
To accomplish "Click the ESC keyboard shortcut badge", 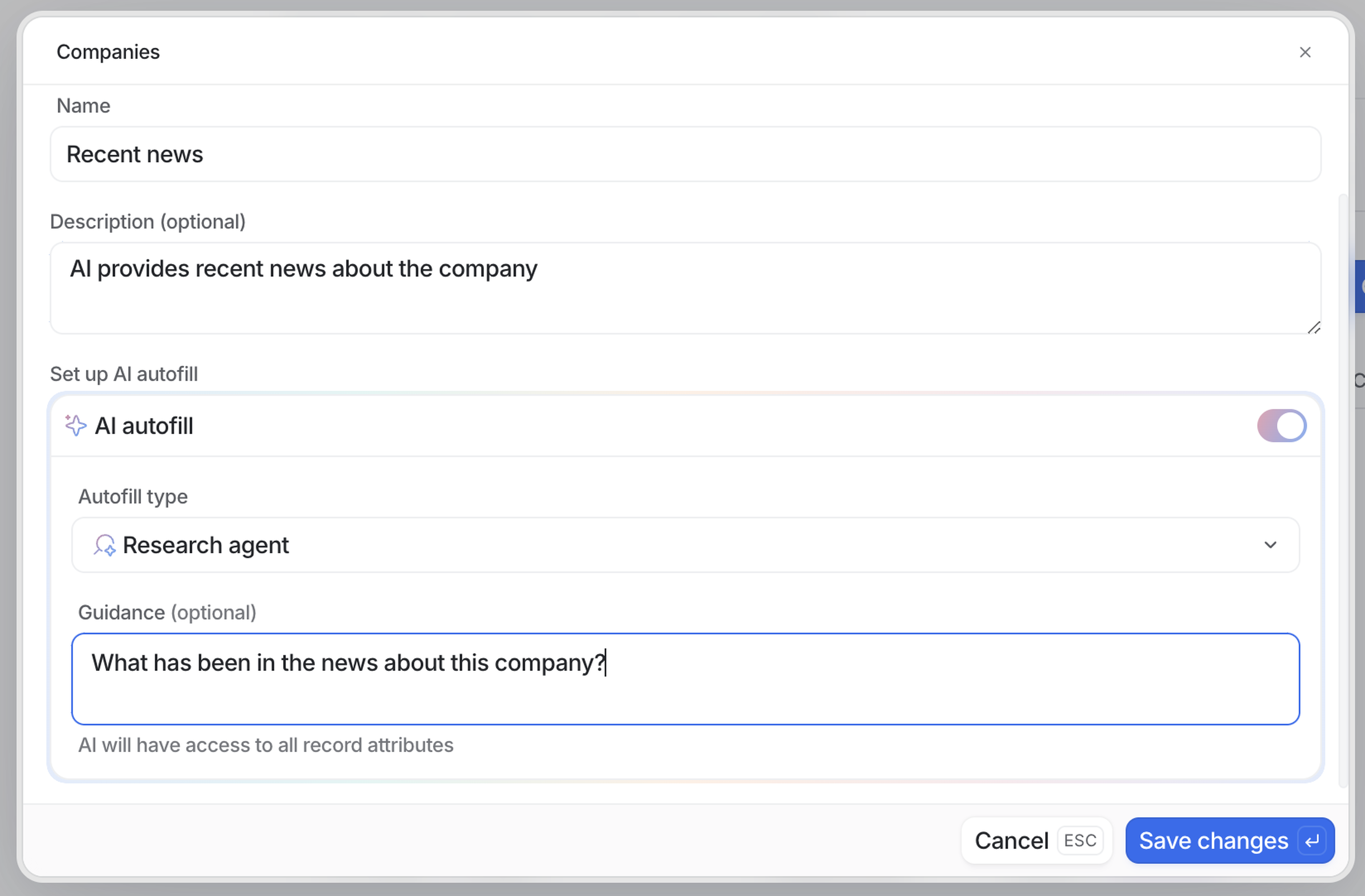I will (x=1080, y=841).
